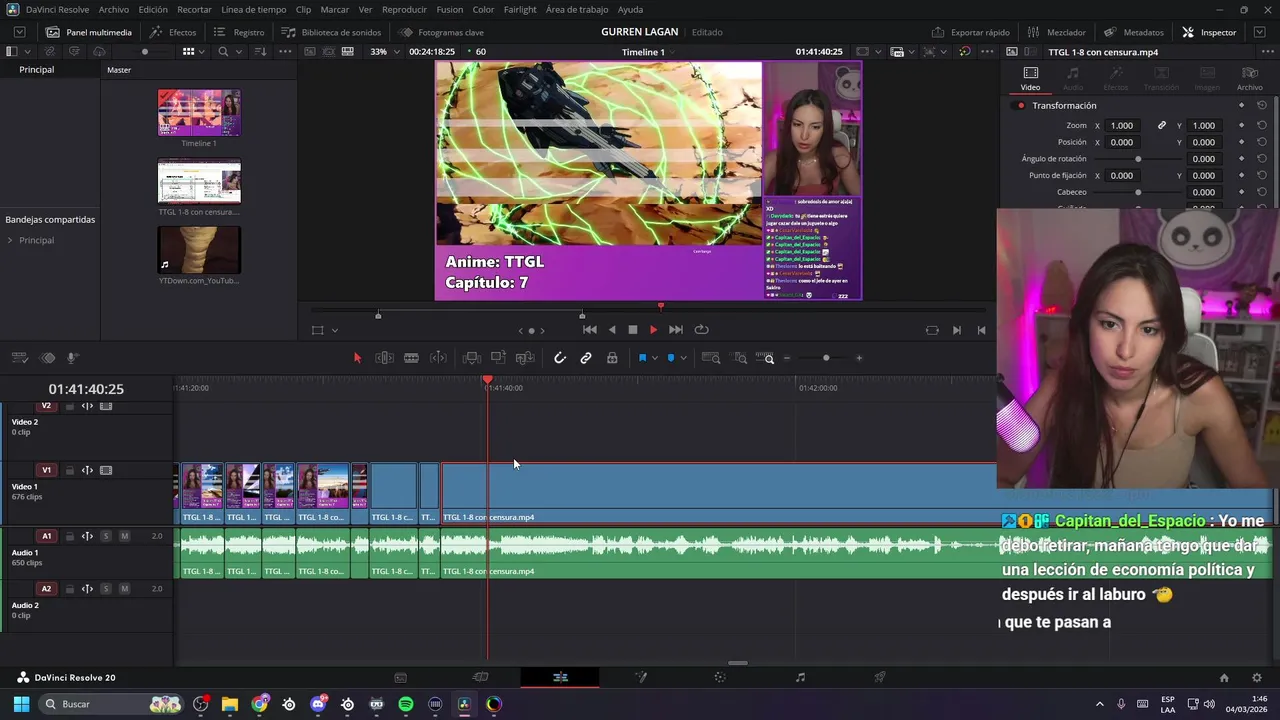Open the Video tab in Inspector
This screenshot has width=1280, height=720.
click(x=1030, y=79)
